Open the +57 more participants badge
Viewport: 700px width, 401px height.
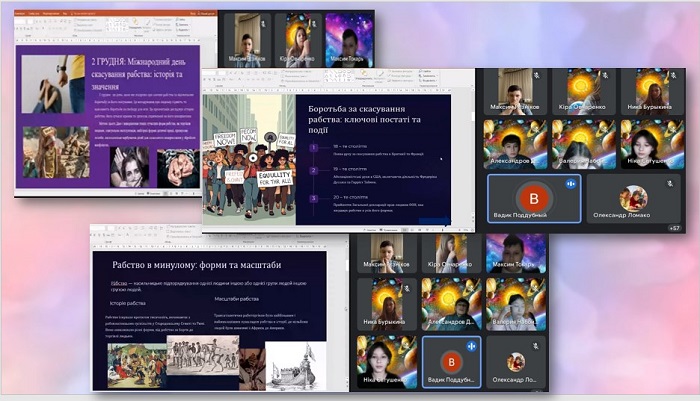click(x=675, y=228)
